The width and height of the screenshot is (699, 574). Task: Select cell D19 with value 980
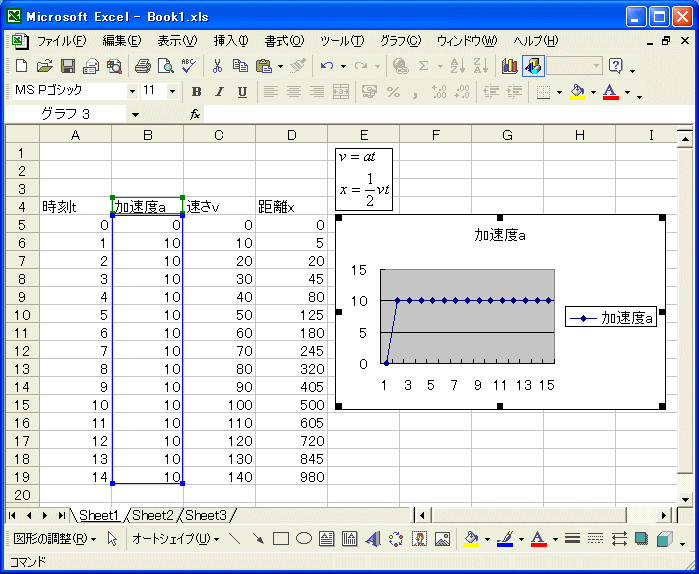292,477
